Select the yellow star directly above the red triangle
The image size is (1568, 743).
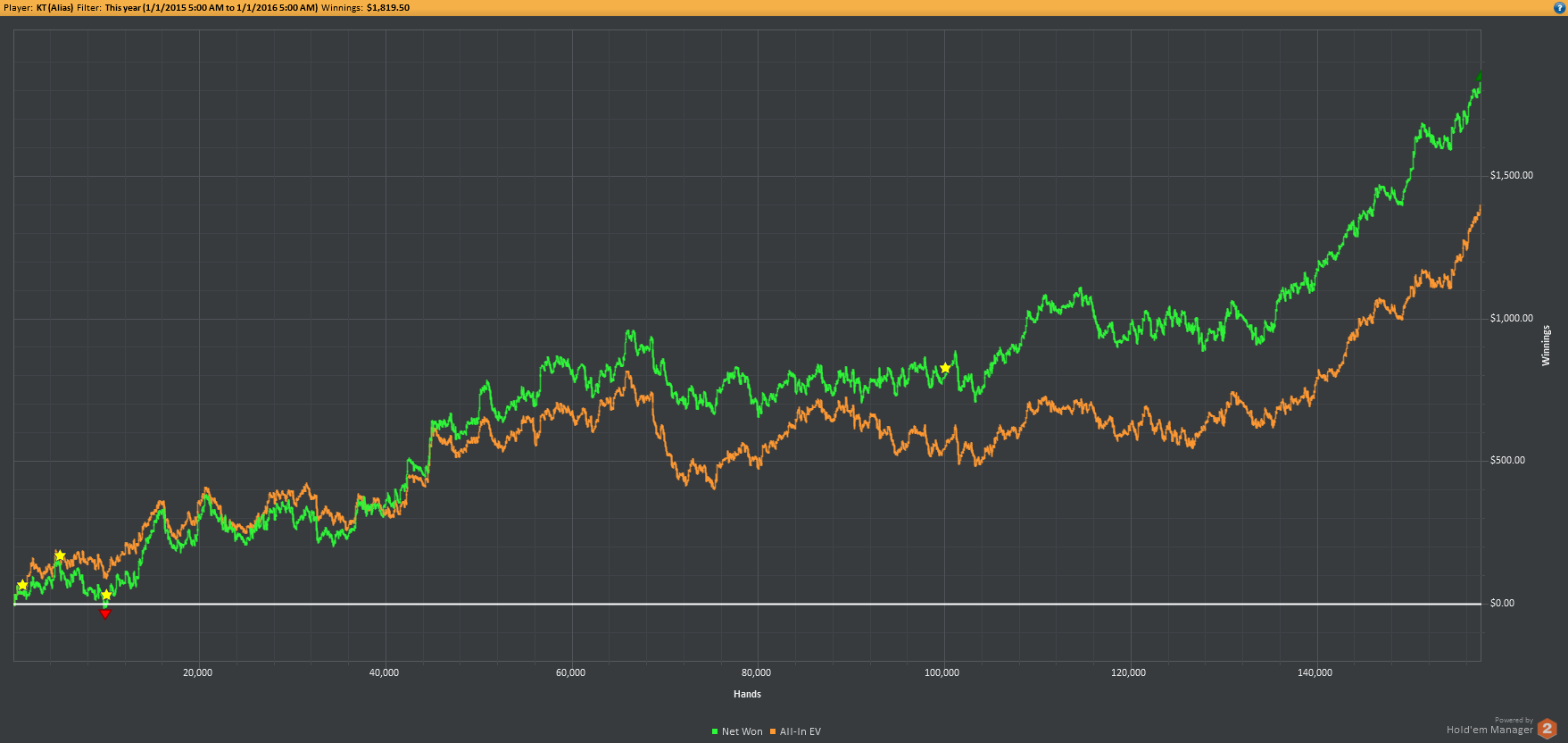(106, 595)
